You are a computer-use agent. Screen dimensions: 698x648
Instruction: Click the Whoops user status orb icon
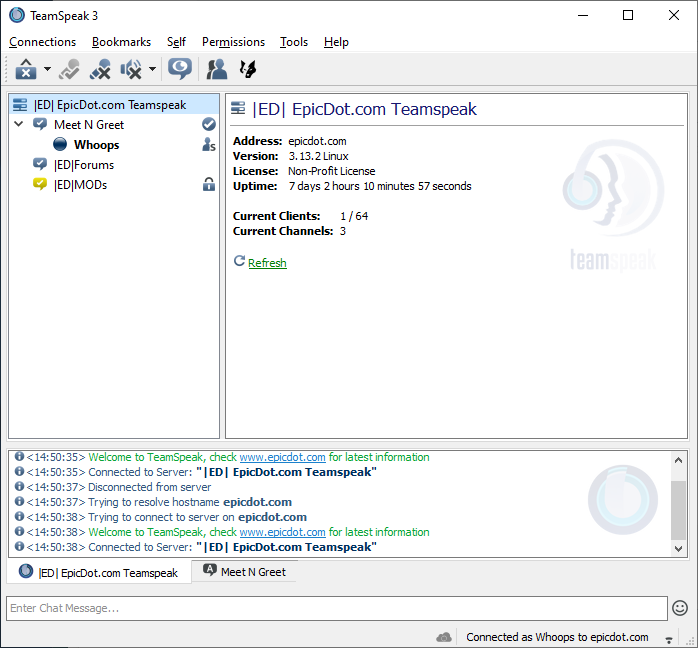pyautogui.click(x=60, y=144)
